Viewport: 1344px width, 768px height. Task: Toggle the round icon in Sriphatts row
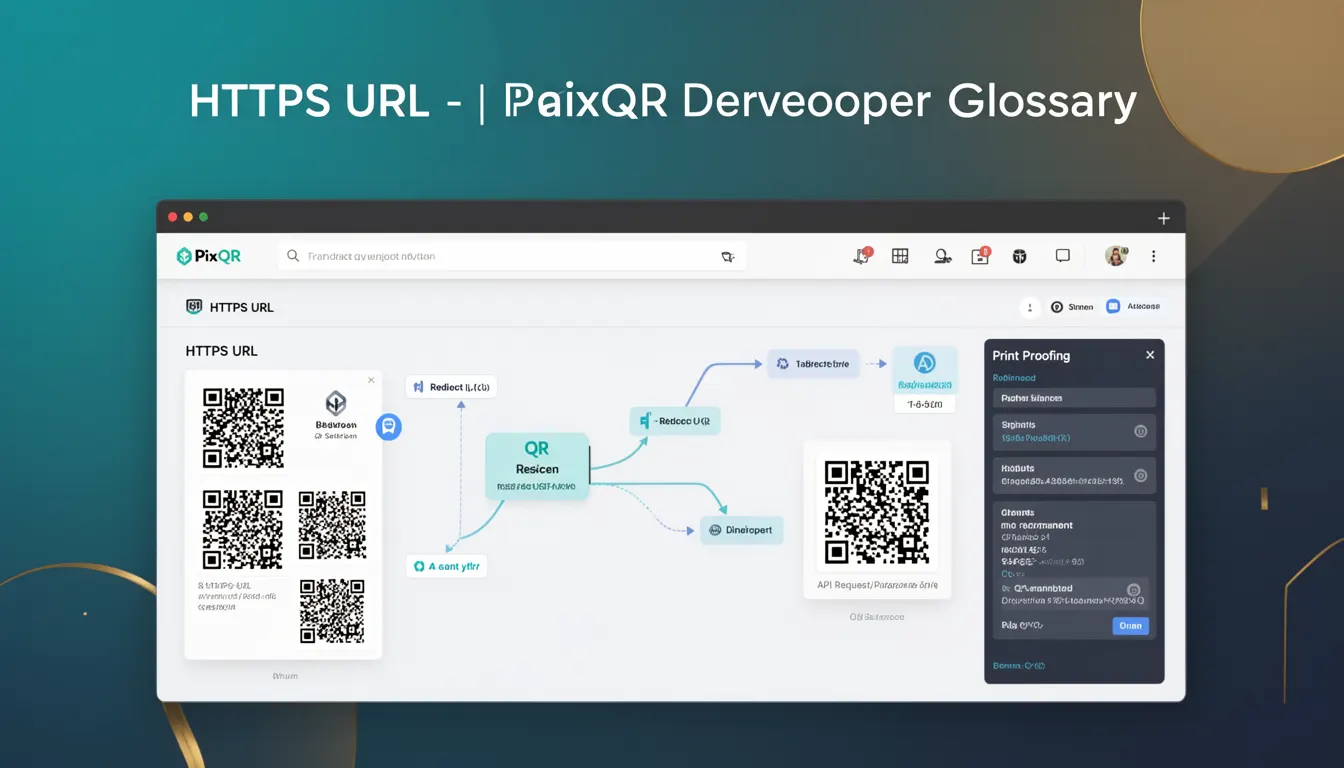[x=1140, y=431]
